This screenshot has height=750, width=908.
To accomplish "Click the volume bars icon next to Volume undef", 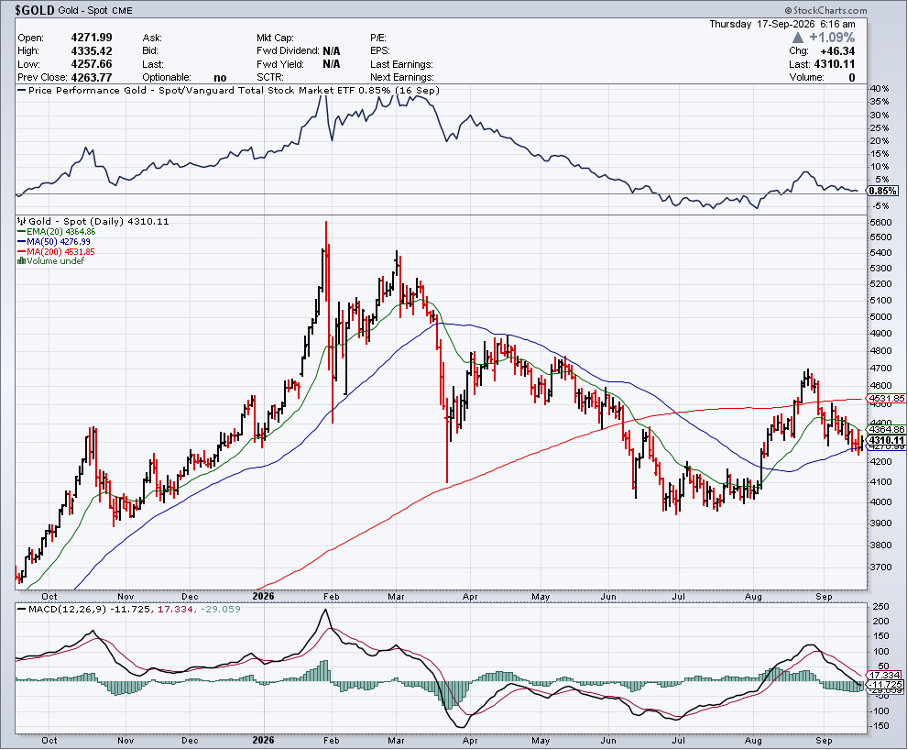I will pos(21,261).
